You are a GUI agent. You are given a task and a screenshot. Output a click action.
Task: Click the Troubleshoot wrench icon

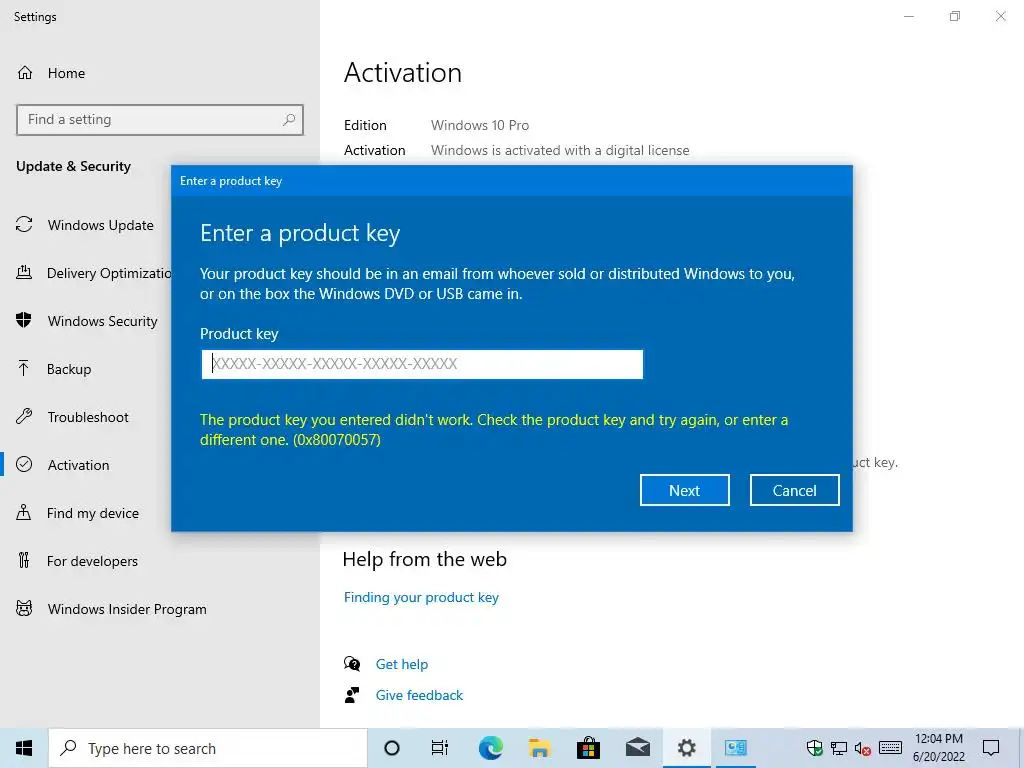[24, 416]
